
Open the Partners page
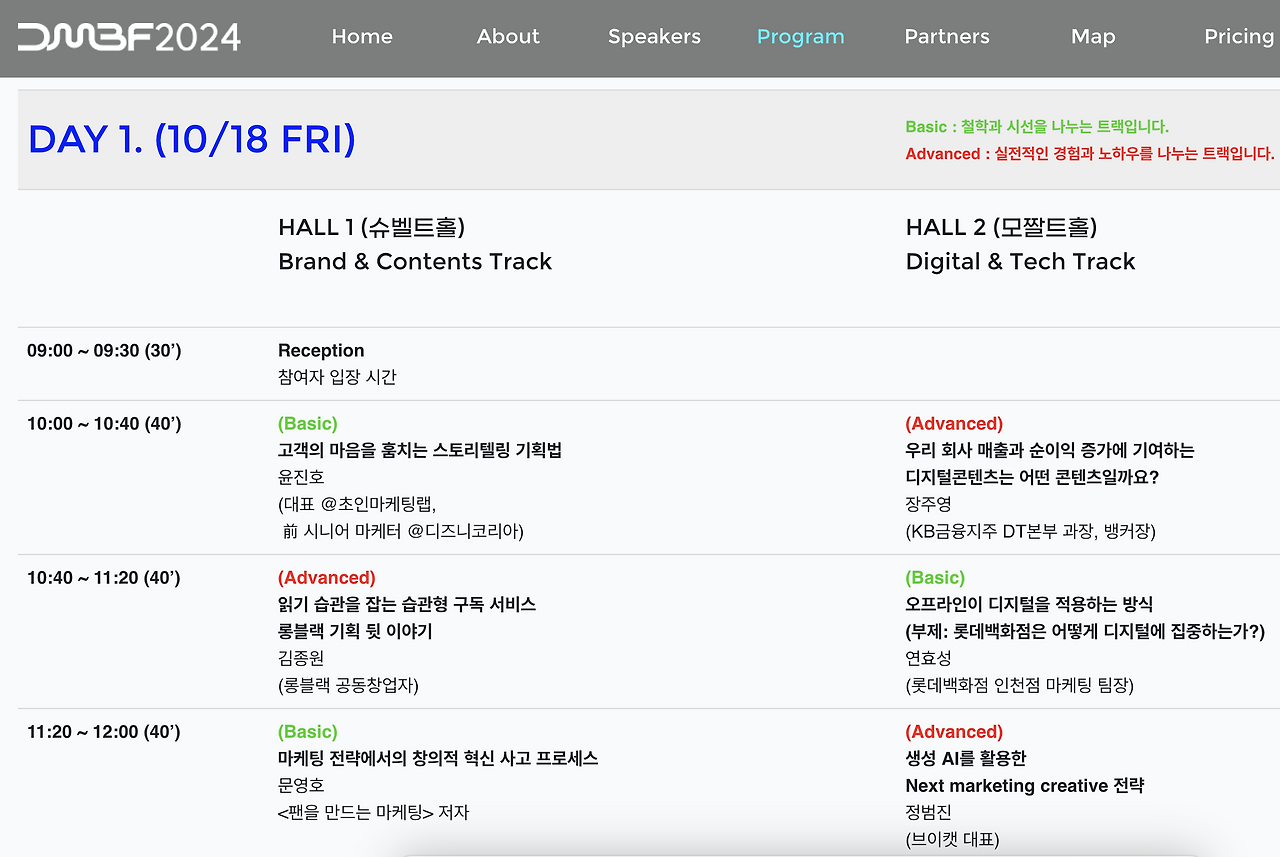[946, 37]
